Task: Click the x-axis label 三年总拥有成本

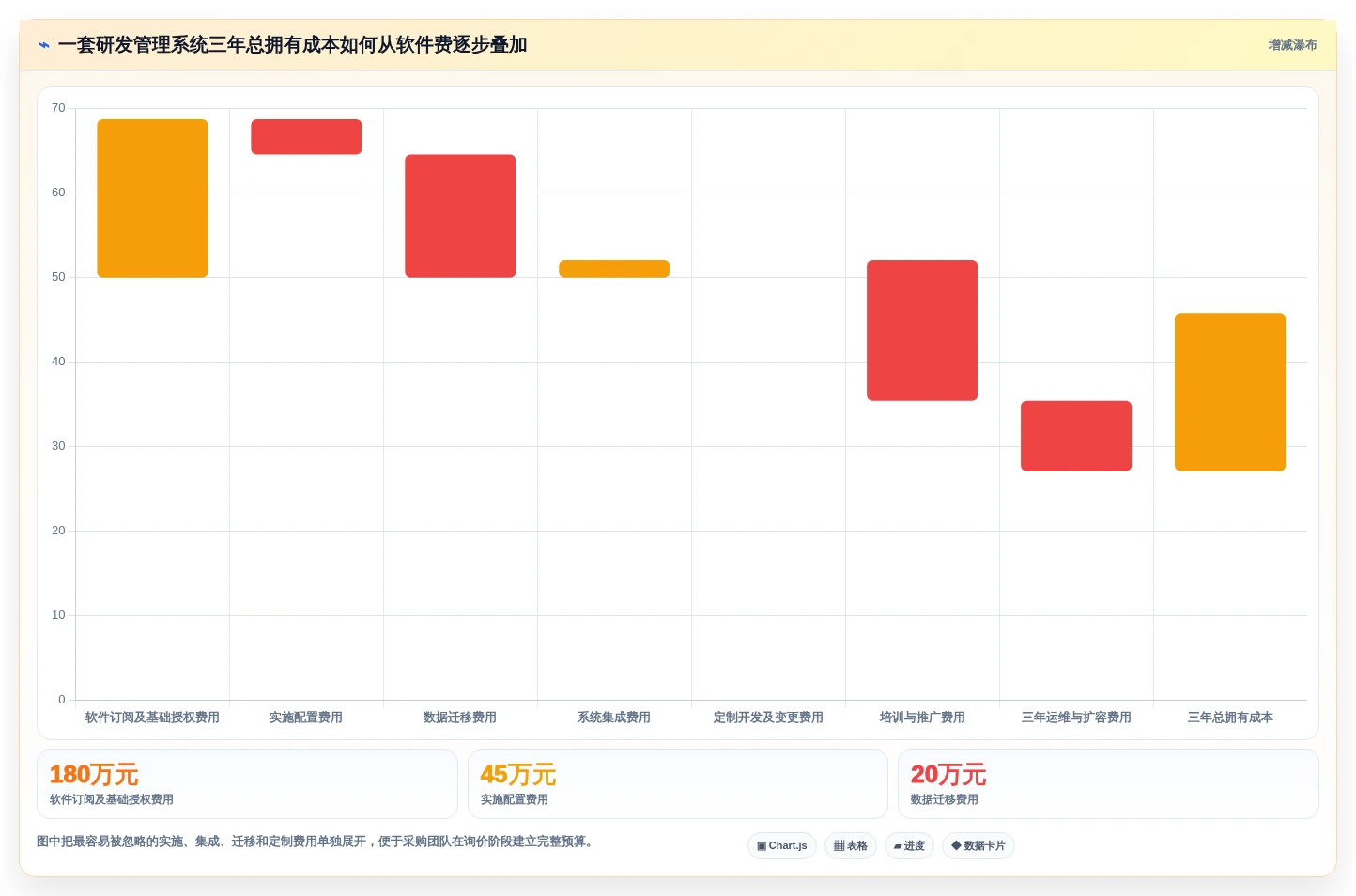Action: coord(1230,718)
